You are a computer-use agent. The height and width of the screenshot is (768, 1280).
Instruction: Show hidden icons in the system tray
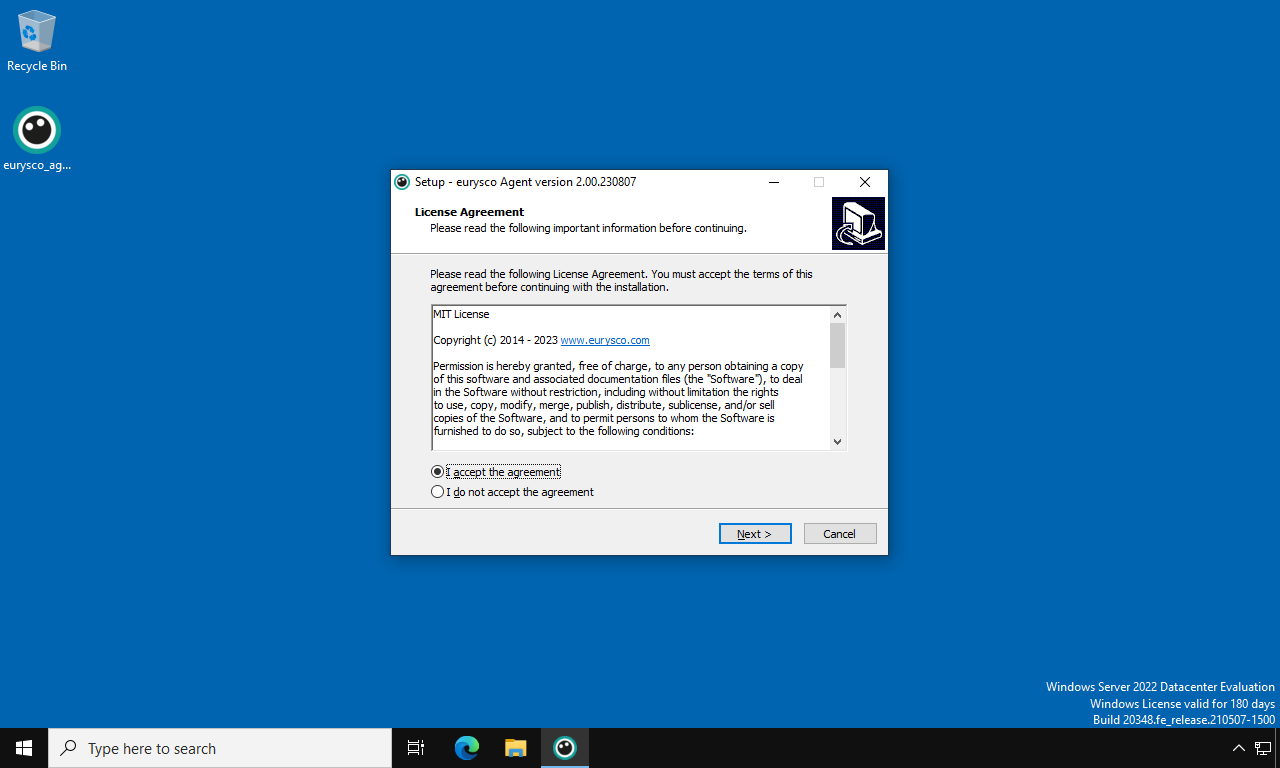click(x=1238, y=748)
